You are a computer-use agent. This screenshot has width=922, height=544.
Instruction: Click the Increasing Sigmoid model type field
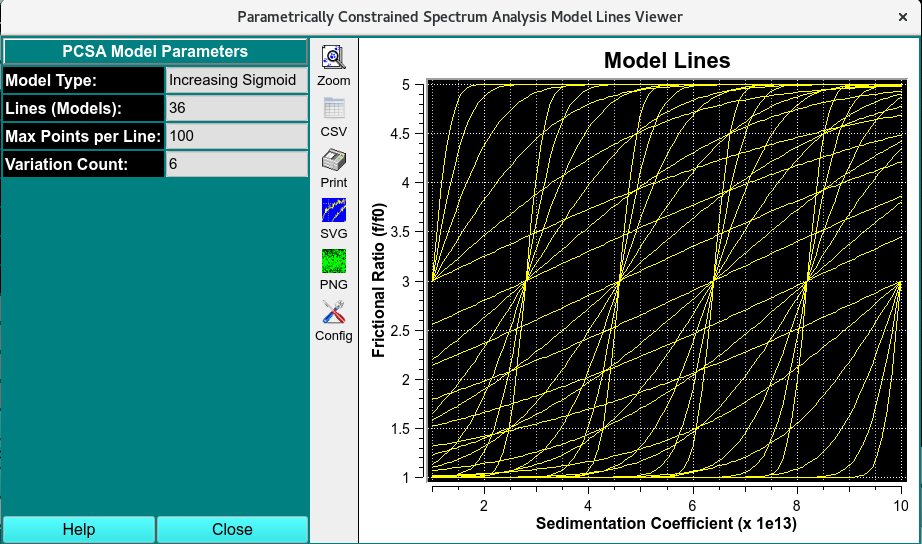236,80
